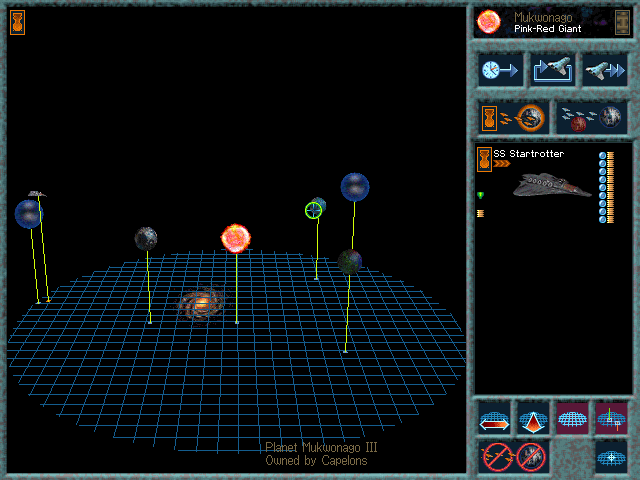Click the ship cycle loop button
The image size is (640, 480).
pyautogui.click(x=553, y=70)
